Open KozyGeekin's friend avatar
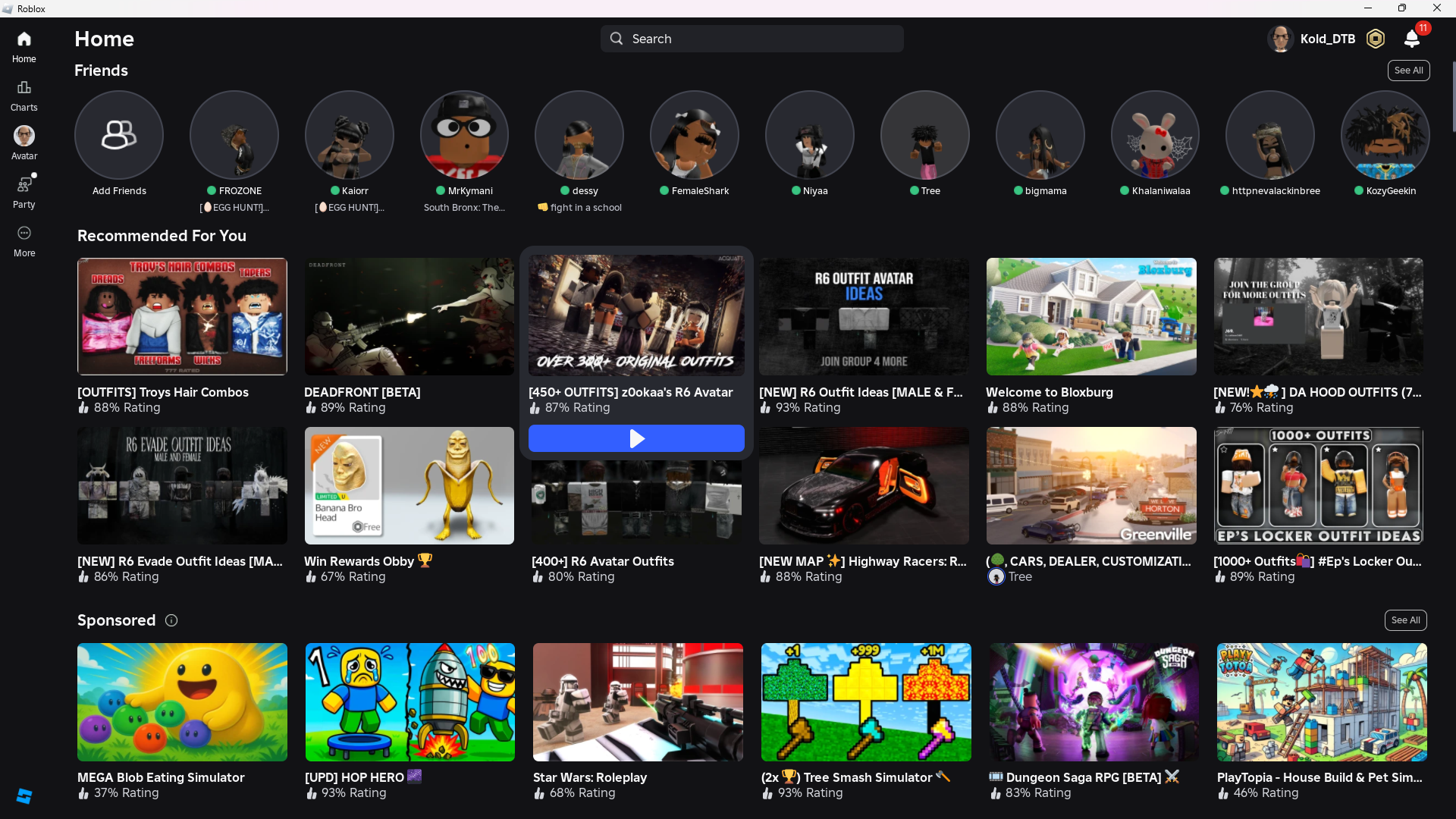 (1385, 135)
